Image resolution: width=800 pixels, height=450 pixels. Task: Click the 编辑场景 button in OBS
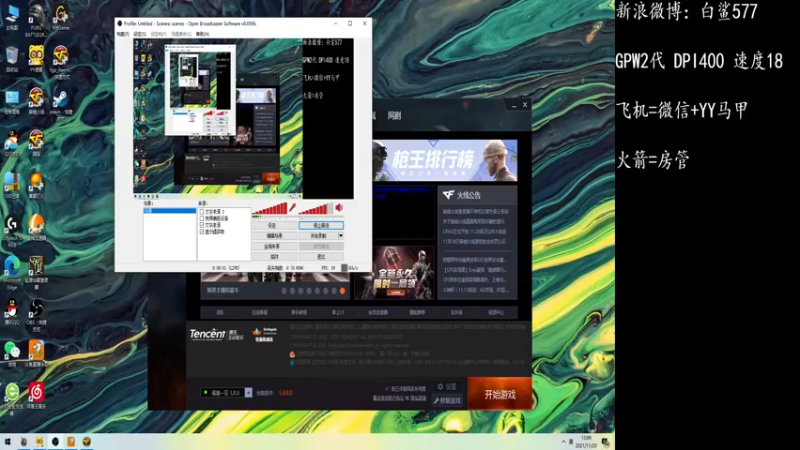tap(274, 236)
